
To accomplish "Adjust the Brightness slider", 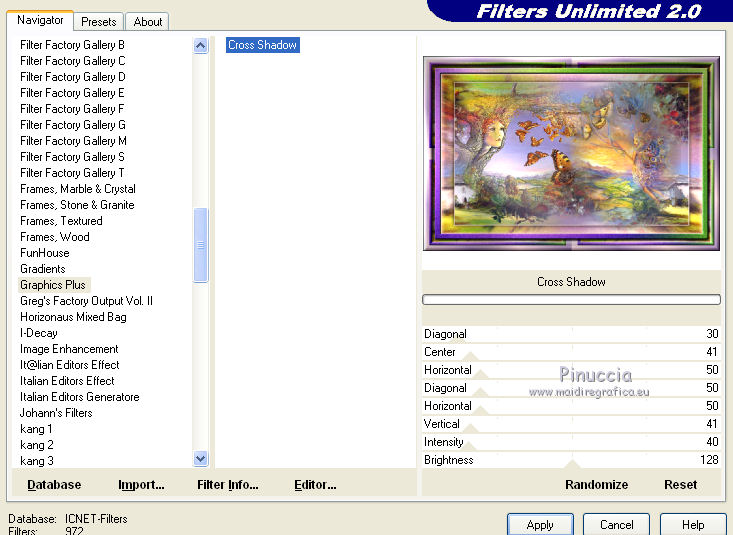I will [x=571, y=460].
